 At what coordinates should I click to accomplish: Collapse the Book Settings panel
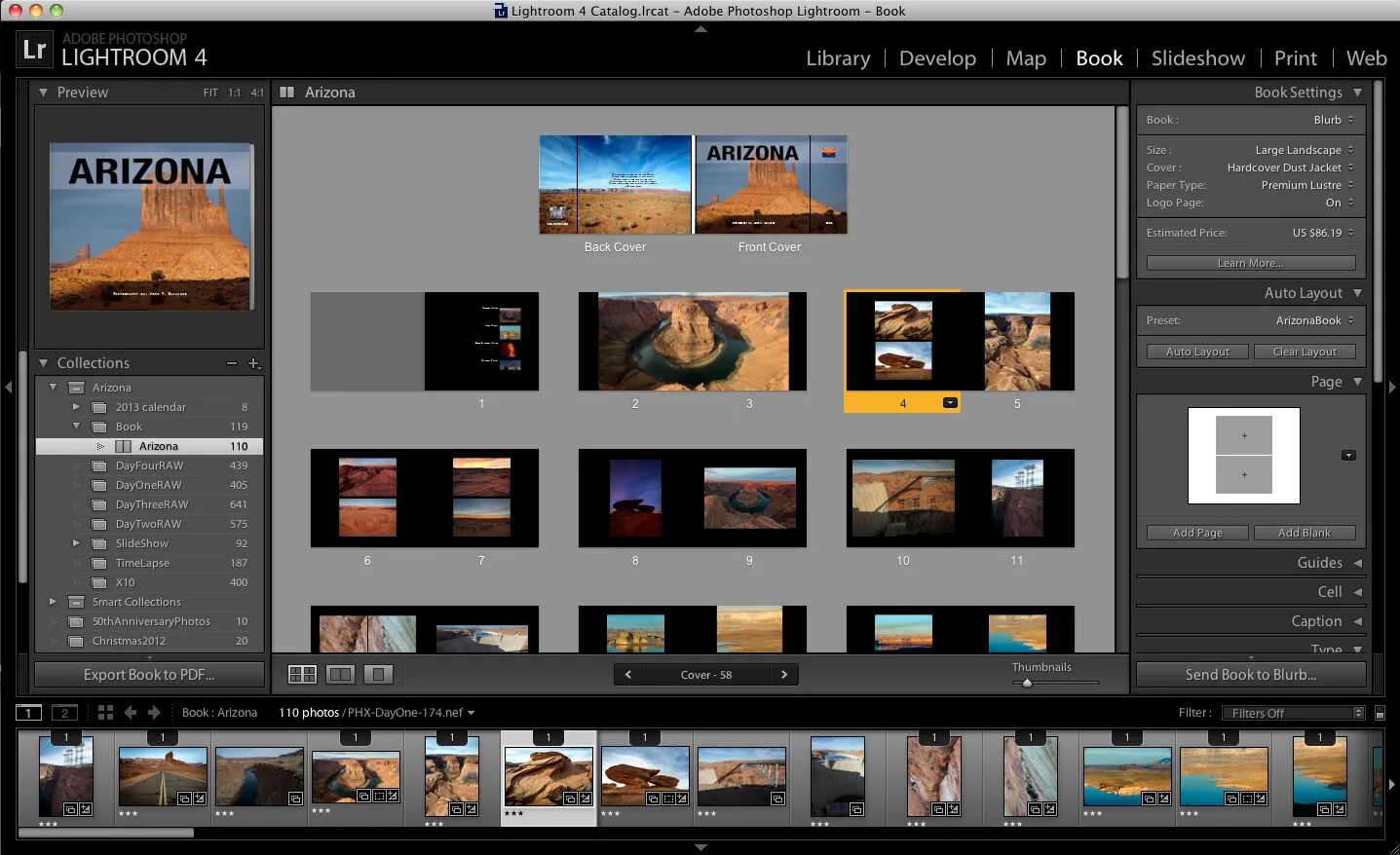(1359, 92)
